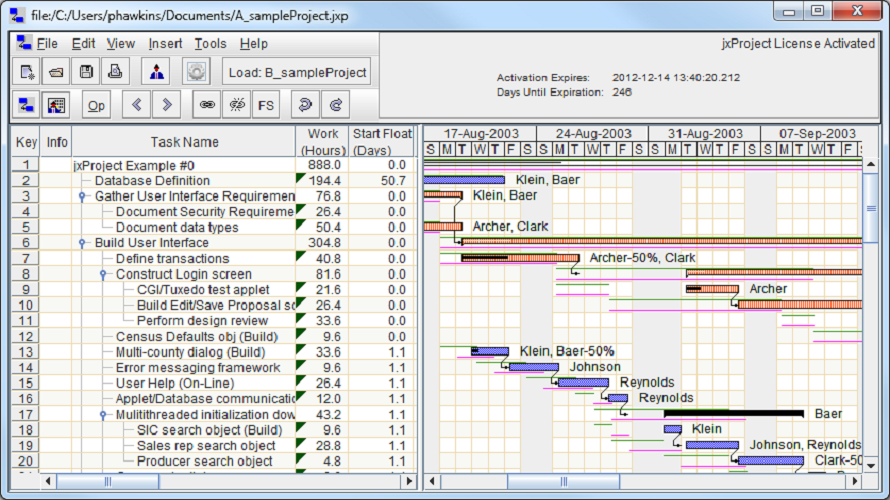Collapse Multithreaded initialization download subtree

[x=103, y=415]
